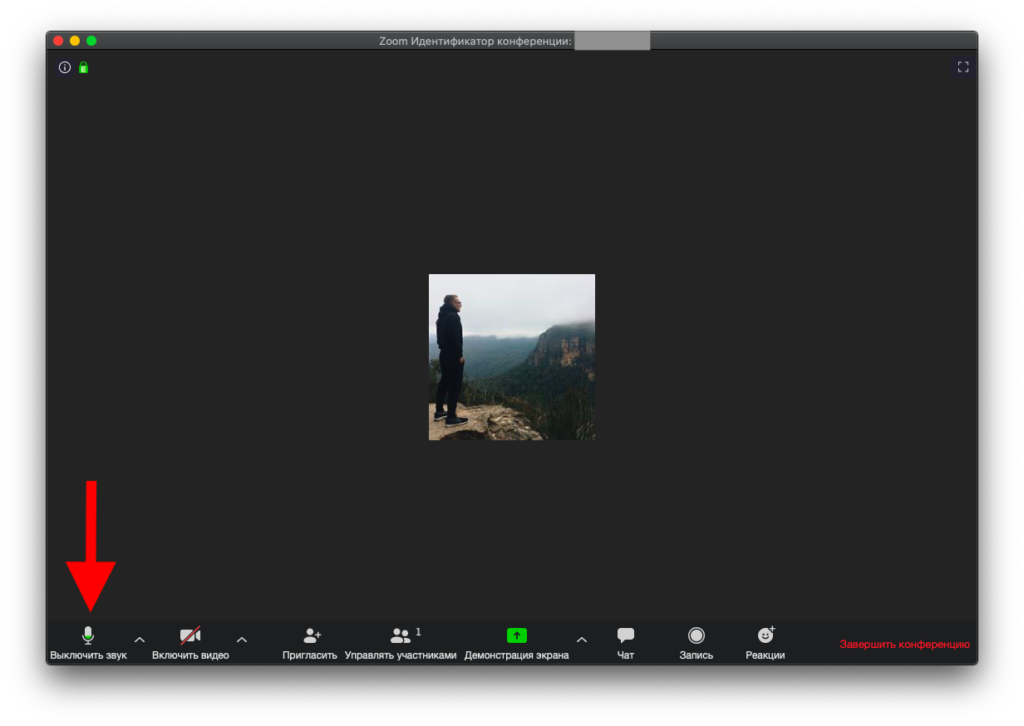Select the participant's profile photo
This screenshot has height=726, width=1024.
[x=512, y=357]
